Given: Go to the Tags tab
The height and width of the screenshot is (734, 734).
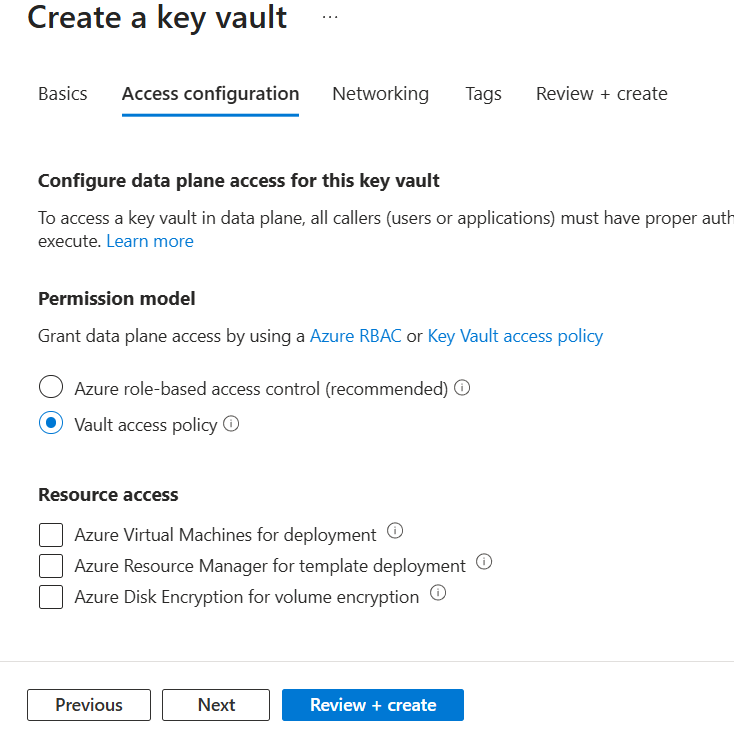Looking at the screenshot, I should click(x=483, y=94).
